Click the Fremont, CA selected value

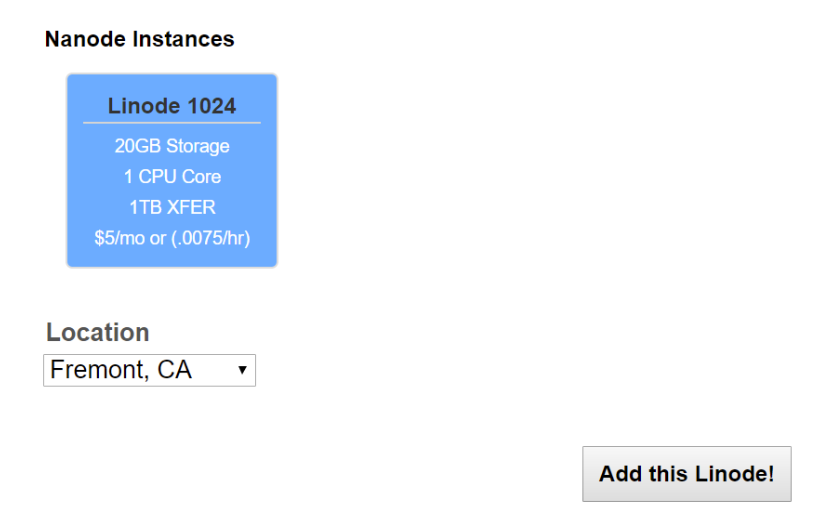(x=121, y=370)
